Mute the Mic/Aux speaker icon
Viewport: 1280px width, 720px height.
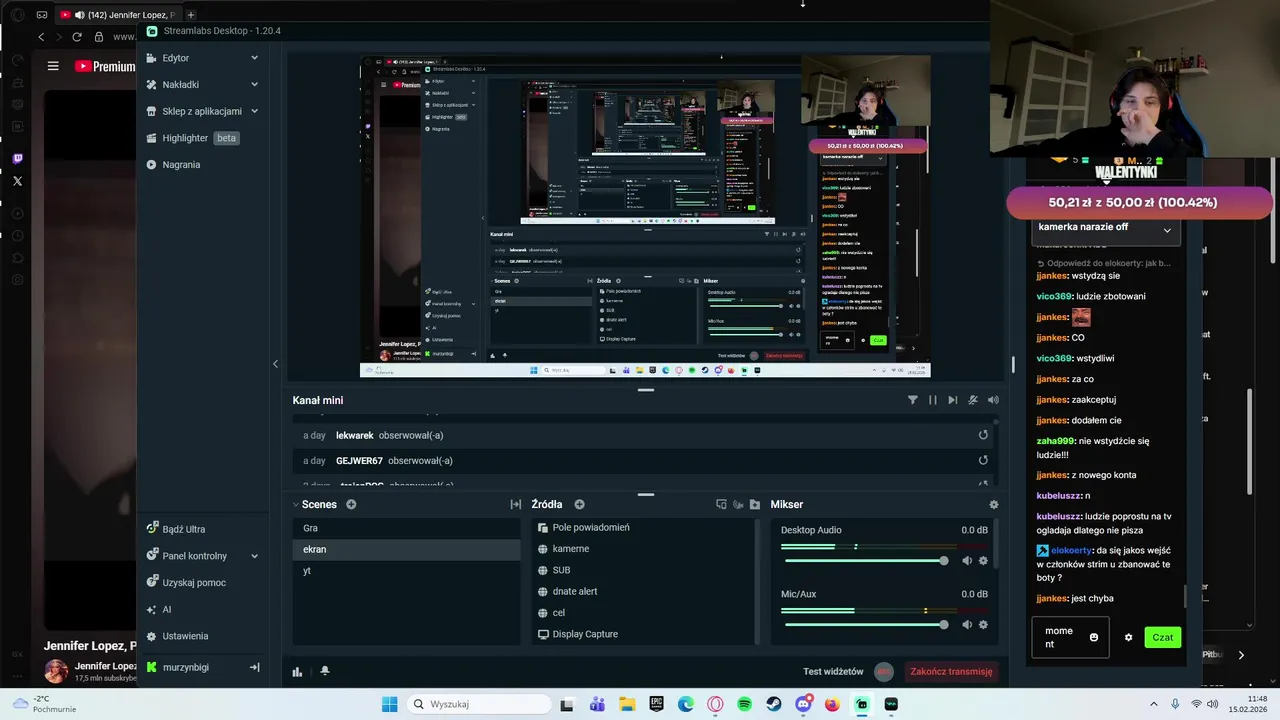tap(966, 625)
